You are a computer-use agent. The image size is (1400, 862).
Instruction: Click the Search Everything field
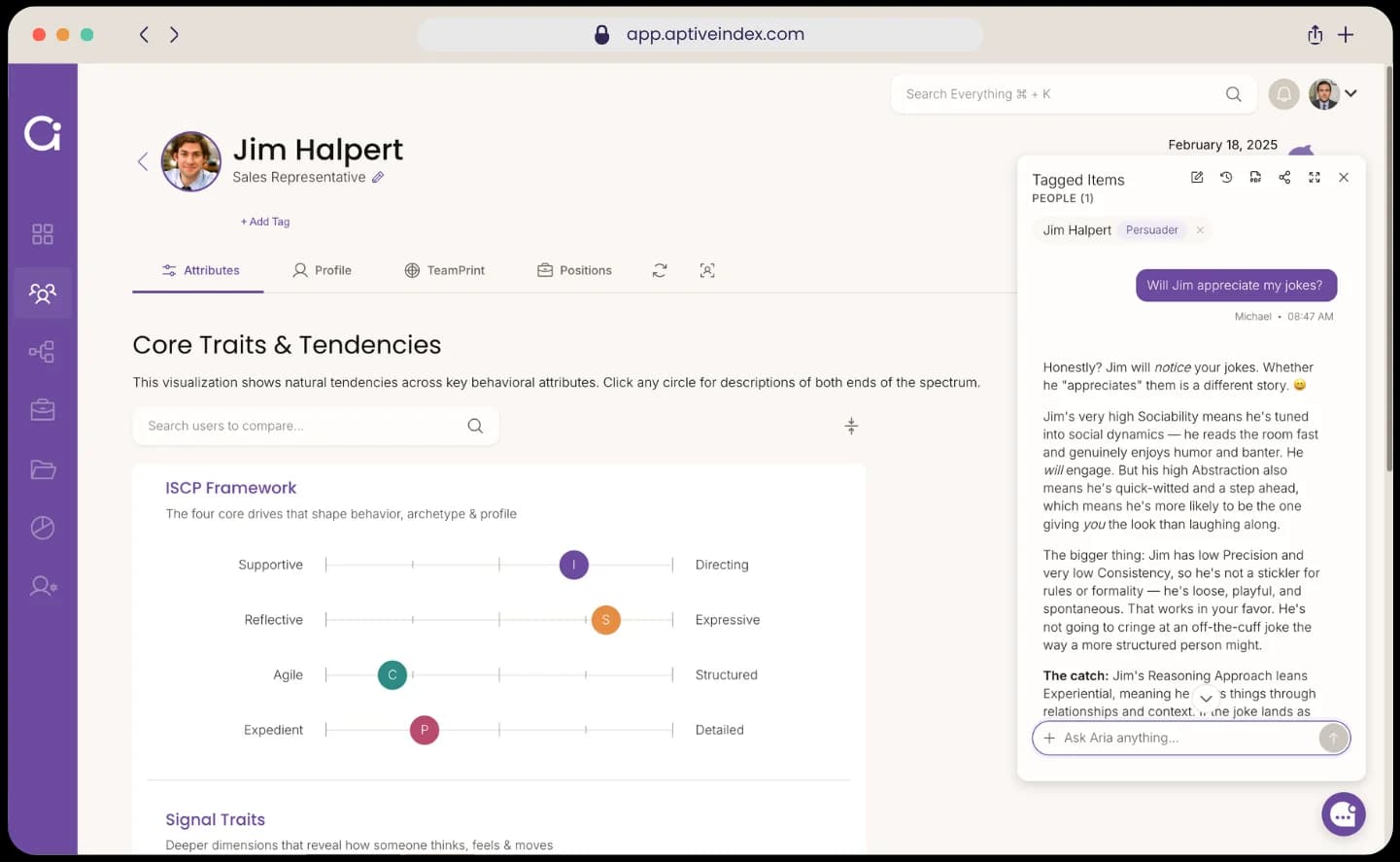coord(1074,94)
